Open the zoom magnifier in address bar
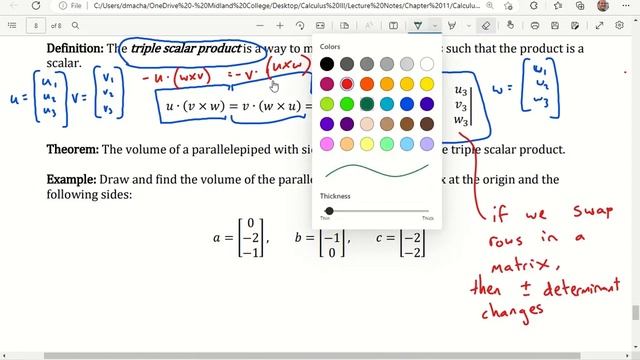This screenshot has width=640, height=360. click(x=490, y=6)
